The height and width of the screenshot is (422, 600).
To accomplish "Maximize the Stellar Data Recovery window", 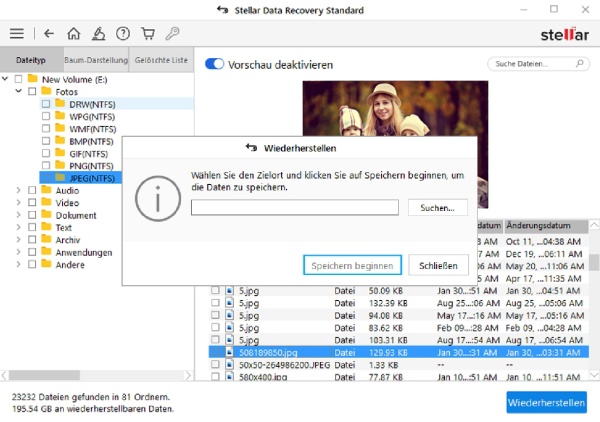I will click(554, 9).
